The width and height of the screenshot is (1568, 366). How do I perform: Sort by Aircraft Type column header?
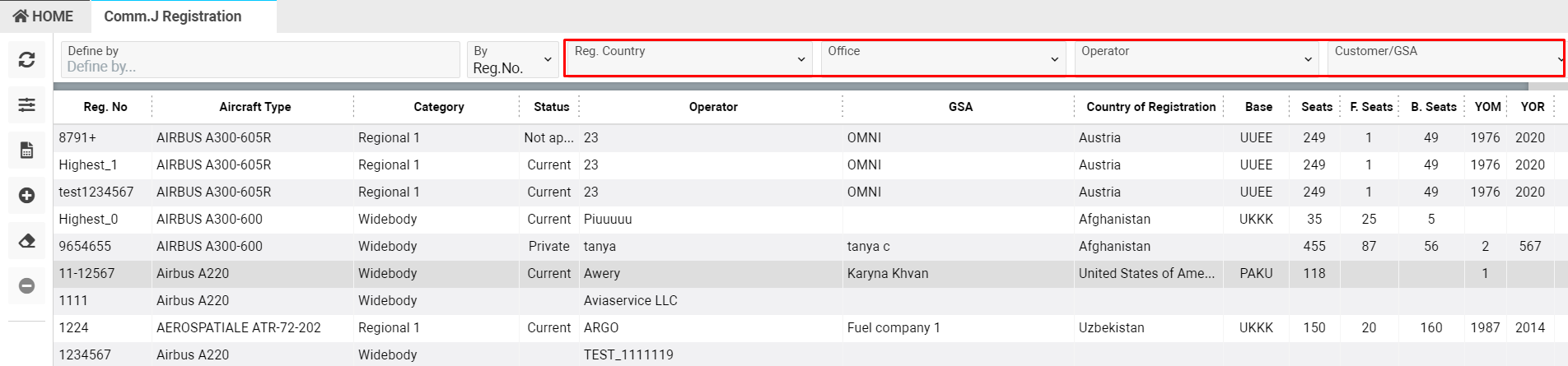tap(254, 107)
